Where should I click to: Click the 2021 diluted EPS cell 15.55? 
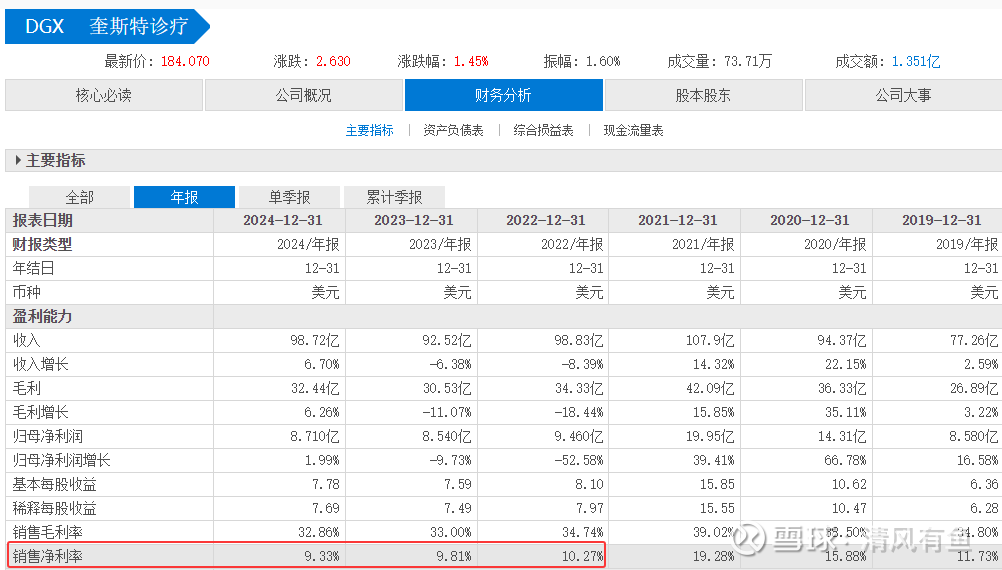[717, 508]
